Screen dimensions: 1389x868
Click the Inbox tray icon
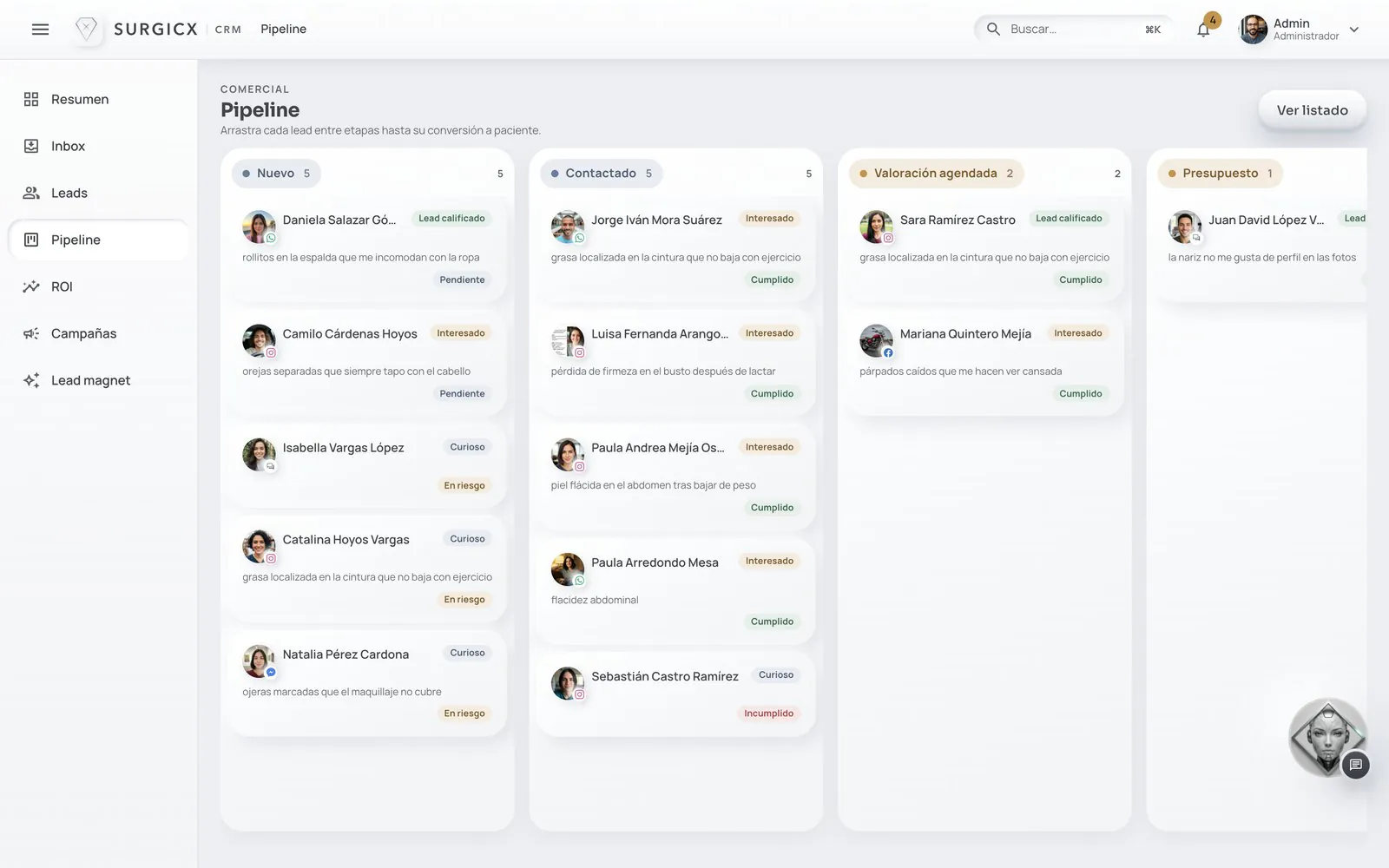point(31,147)
